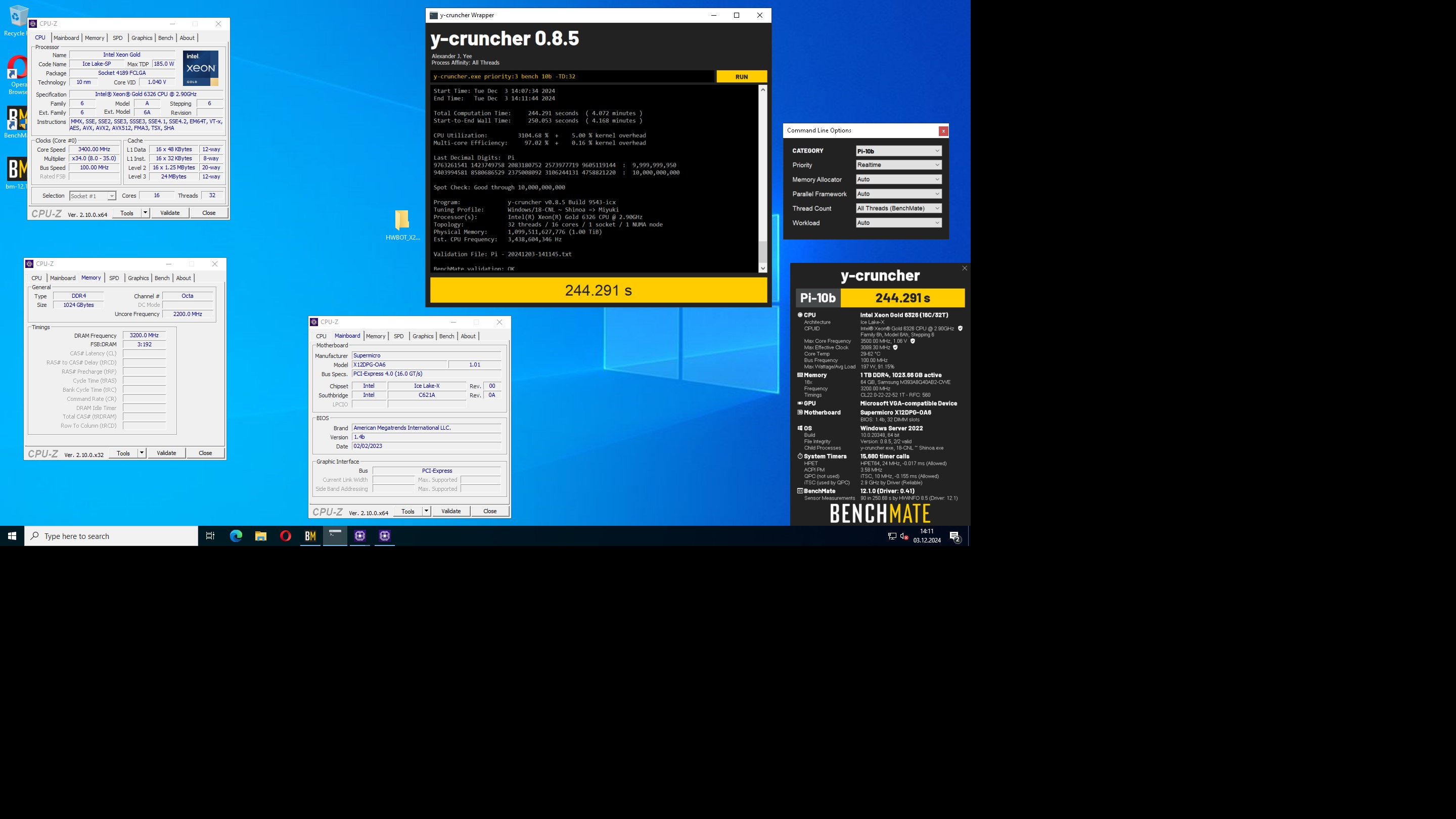
Task: Switch to second CPU-Z taskbar item
Action: click(x=385, y=536)
